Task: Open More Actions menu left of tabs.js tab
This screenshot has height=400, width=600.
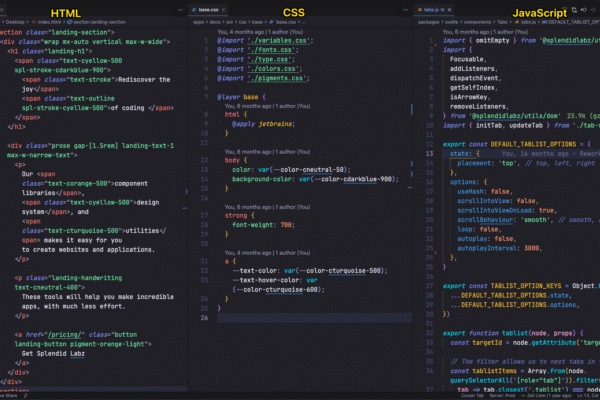Action: pos(406,10)
